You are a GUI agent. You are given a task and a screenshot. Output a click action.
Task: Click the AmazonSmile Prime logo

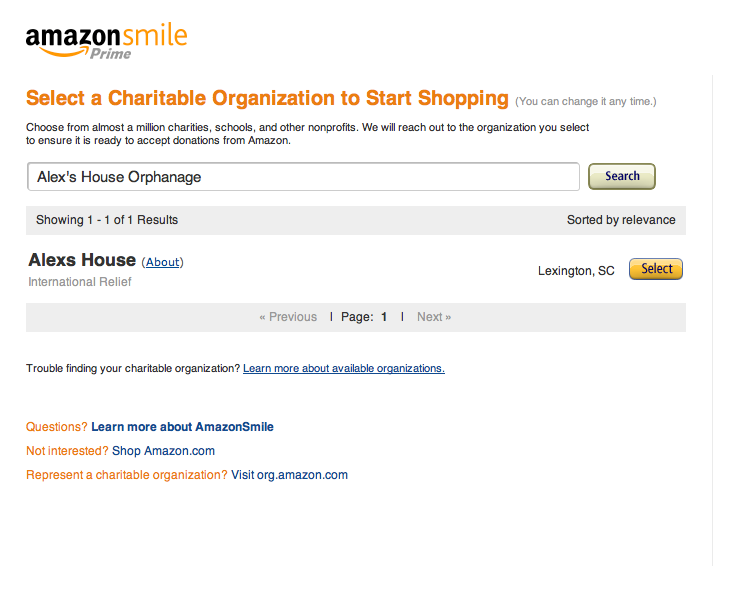(x=107, y=41)
